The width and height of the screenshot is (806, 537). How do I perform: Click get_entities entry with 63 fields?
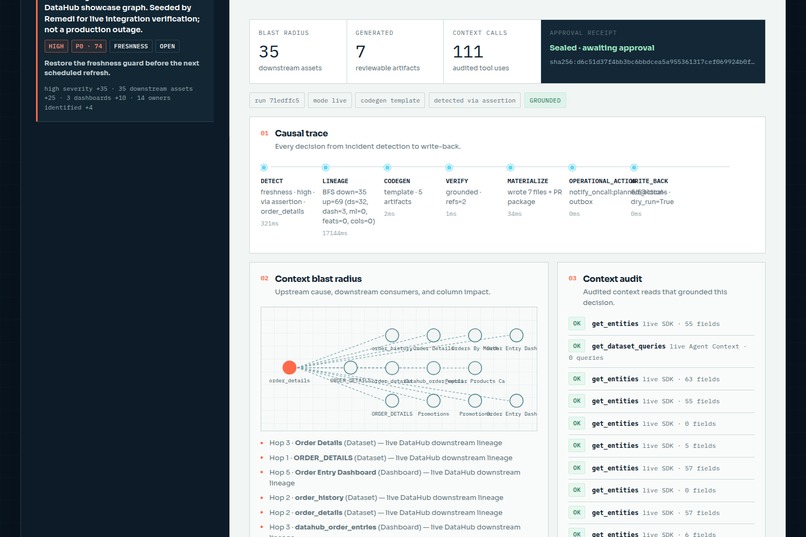click(x=661, y=379)
